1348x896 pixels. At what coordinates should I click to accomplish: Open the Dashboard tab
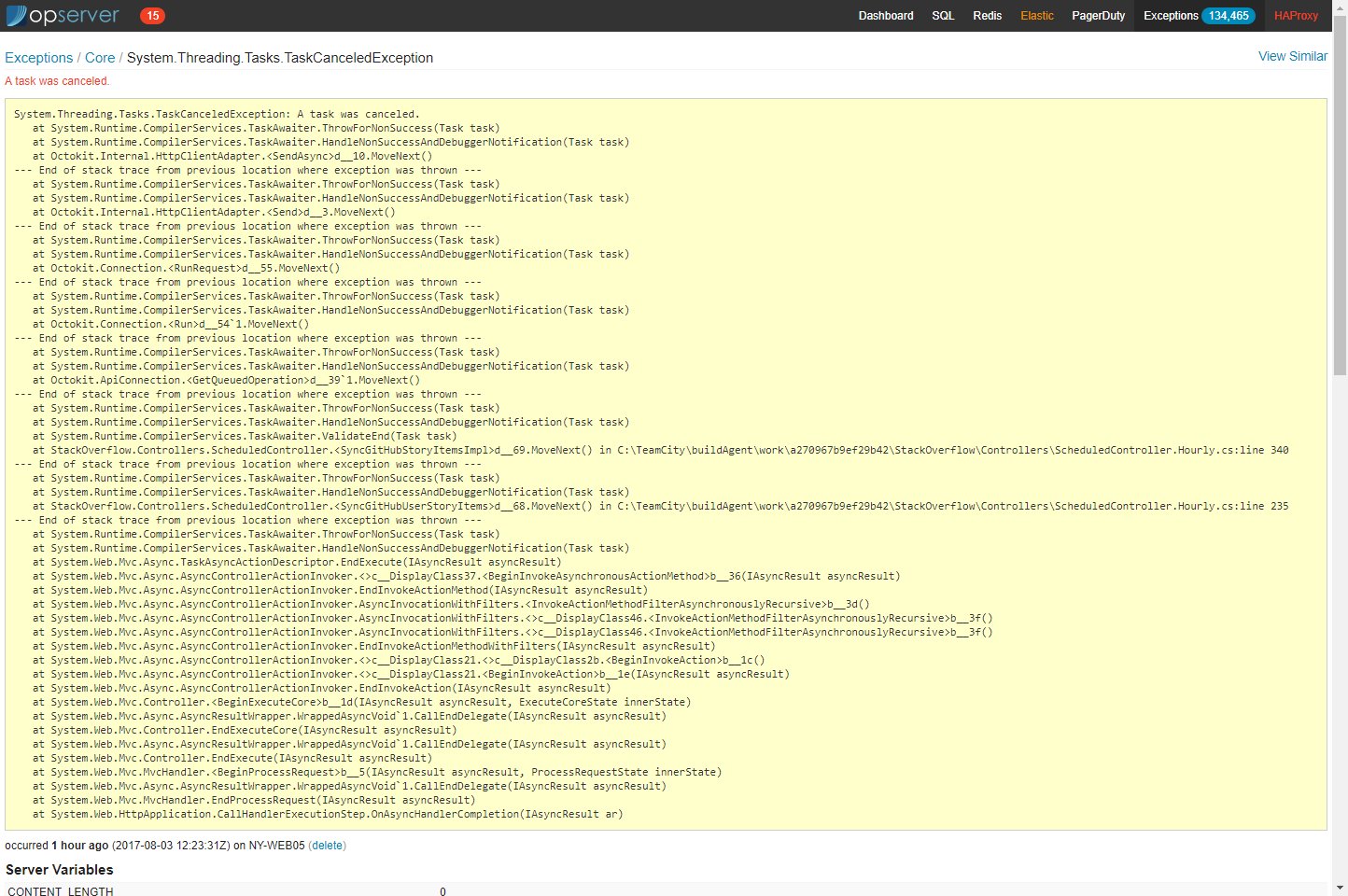pyautogui.click(x=886, y=16)
